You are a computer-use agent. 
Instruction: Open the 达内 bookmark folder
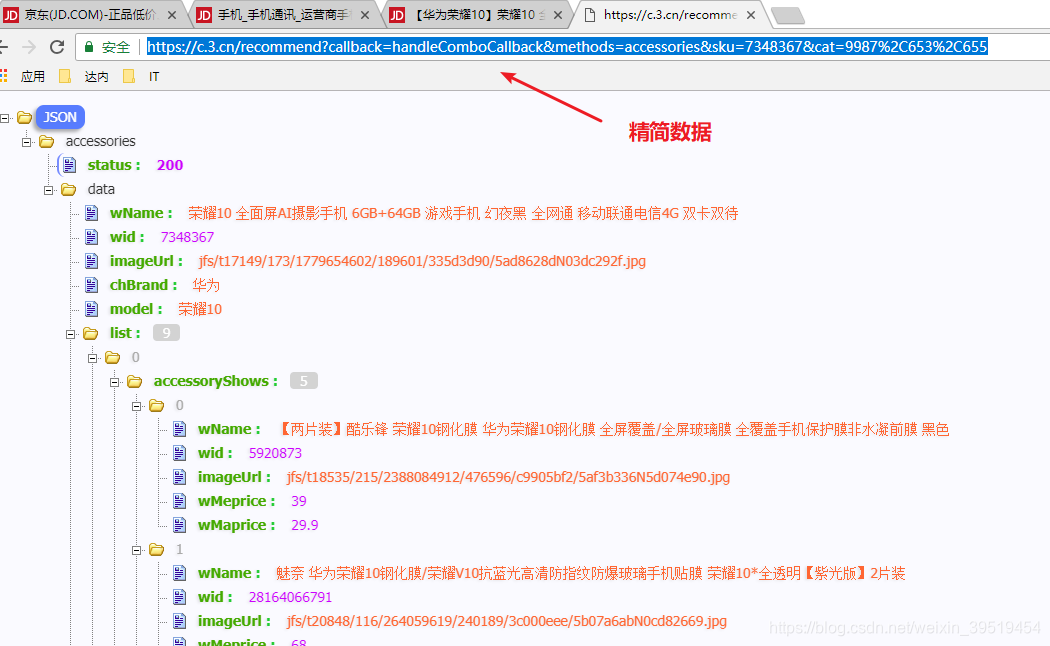(x=84, y=76)
